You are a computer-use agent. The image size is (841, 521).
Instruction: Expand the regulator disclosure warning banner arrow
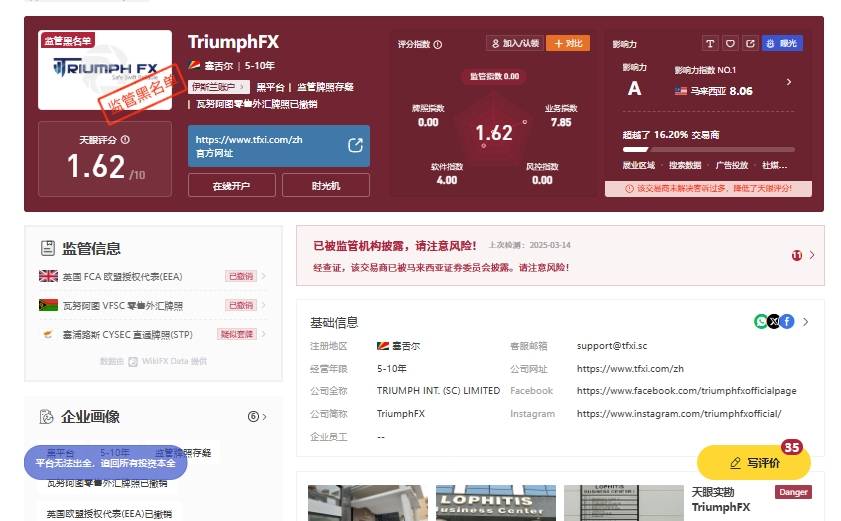(x=812, y=255)
